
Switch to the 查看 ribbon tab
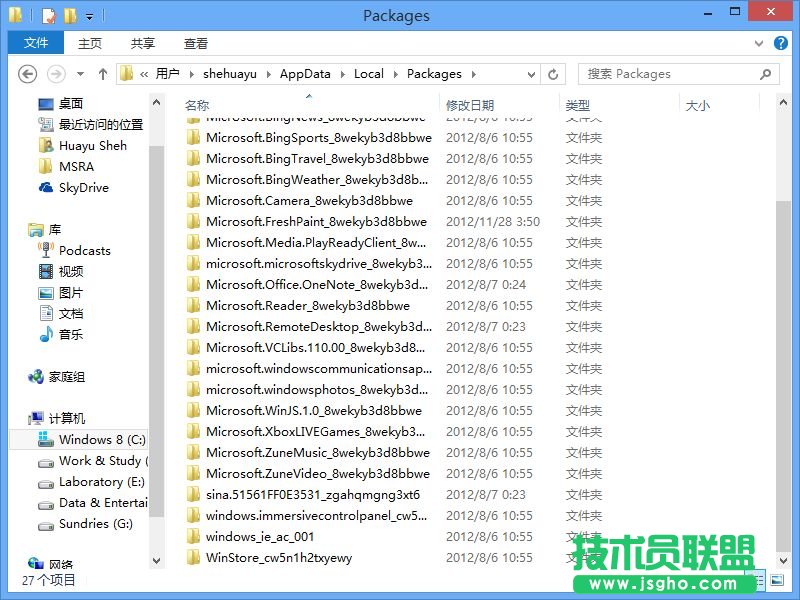click(x=196, y=43)
